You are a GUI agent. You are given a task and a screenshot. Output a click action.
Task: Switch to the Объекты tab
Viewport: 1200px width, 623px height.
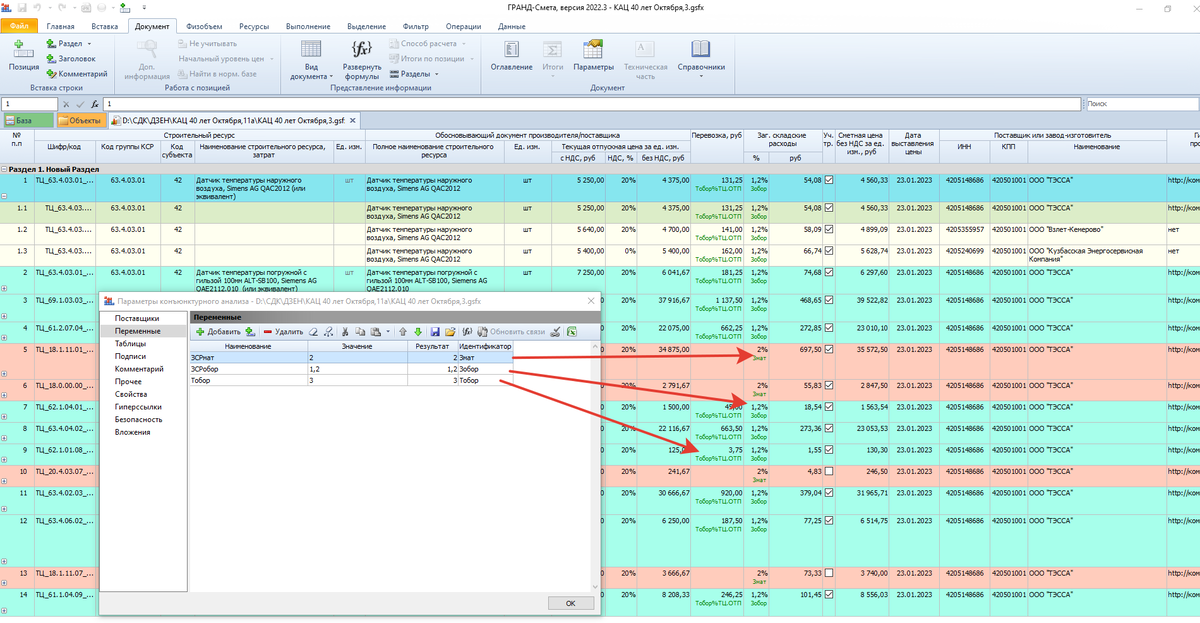(x=80, y=120)
